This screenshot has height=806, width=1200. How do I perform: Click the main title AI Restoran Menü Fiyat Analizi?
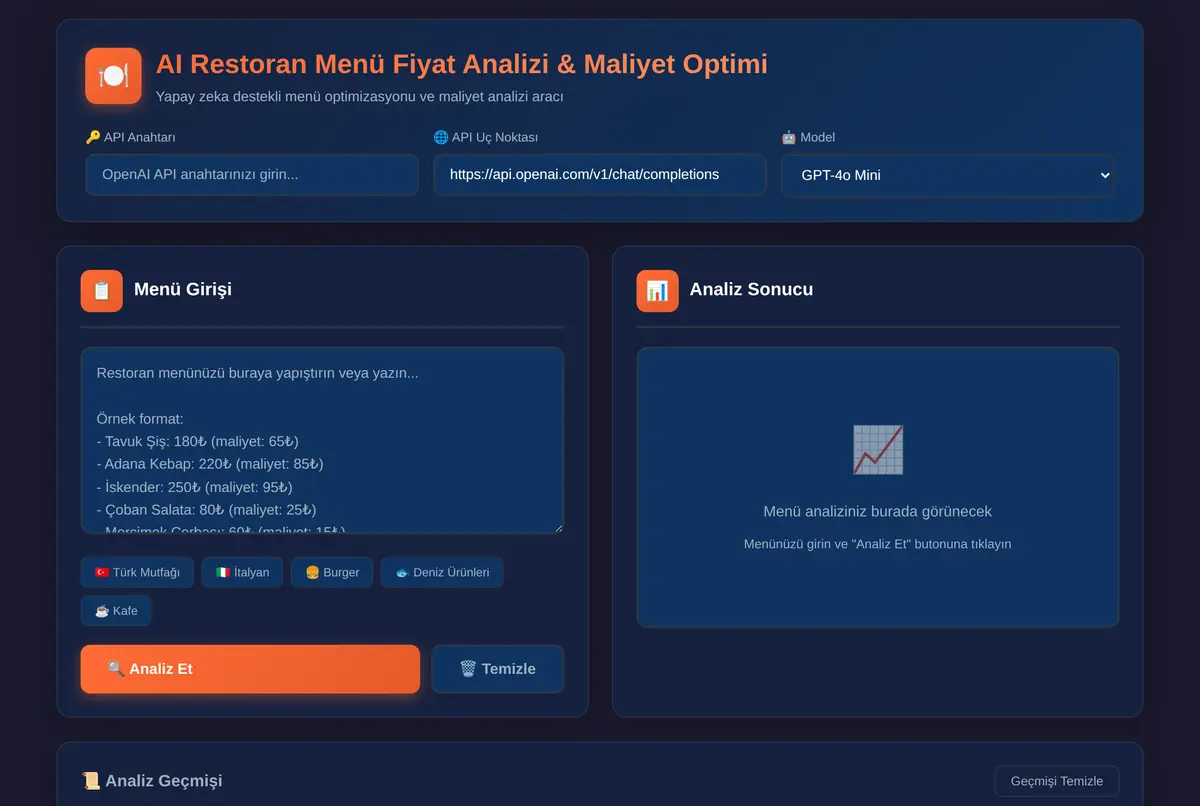[462, 65]
